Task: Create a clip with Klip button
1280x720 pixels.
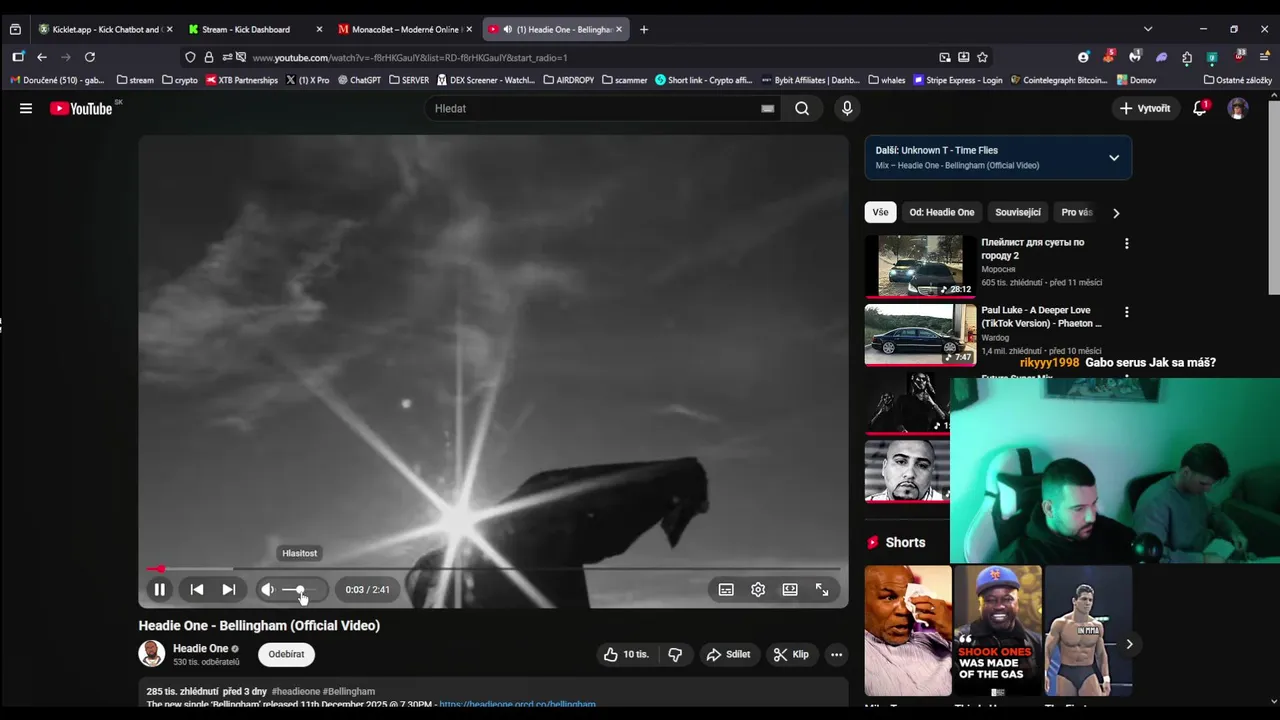Action: (791, 654)
